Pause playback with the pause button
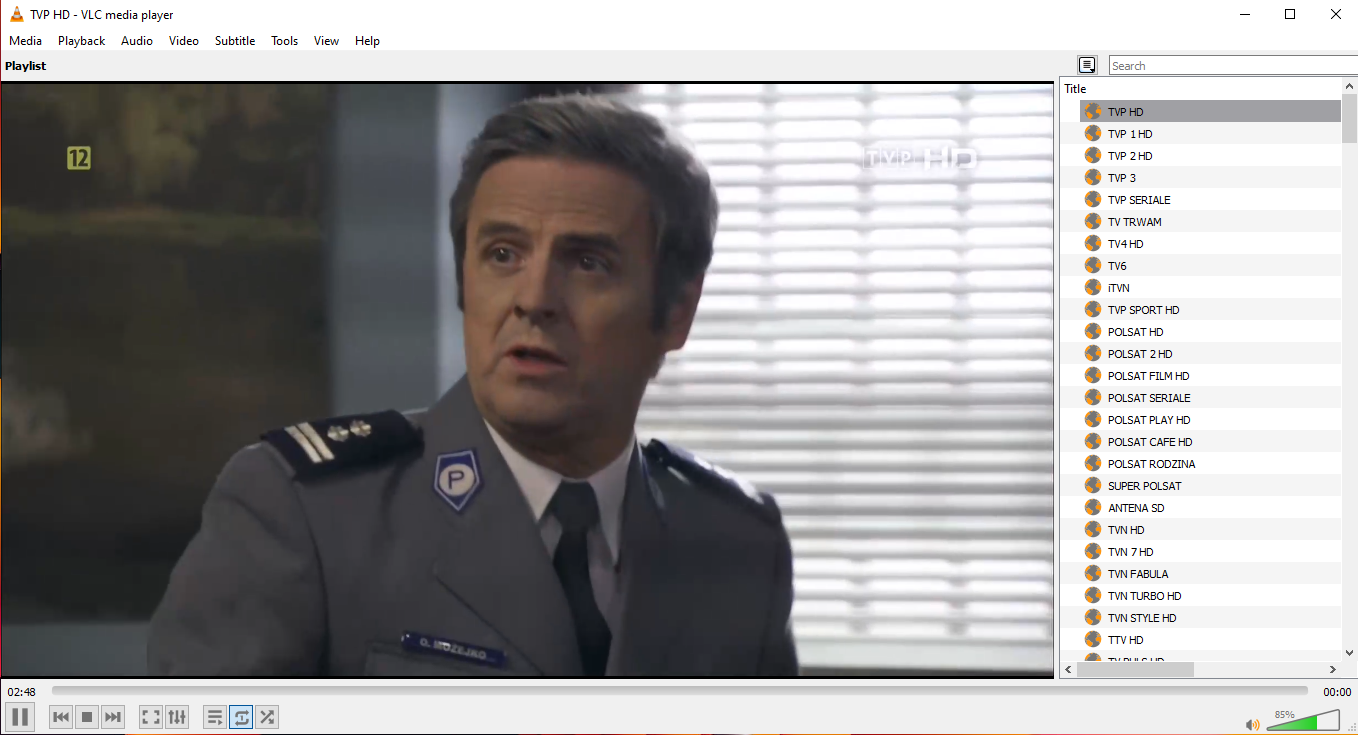The image size is (1358, 735). point(20,716)
